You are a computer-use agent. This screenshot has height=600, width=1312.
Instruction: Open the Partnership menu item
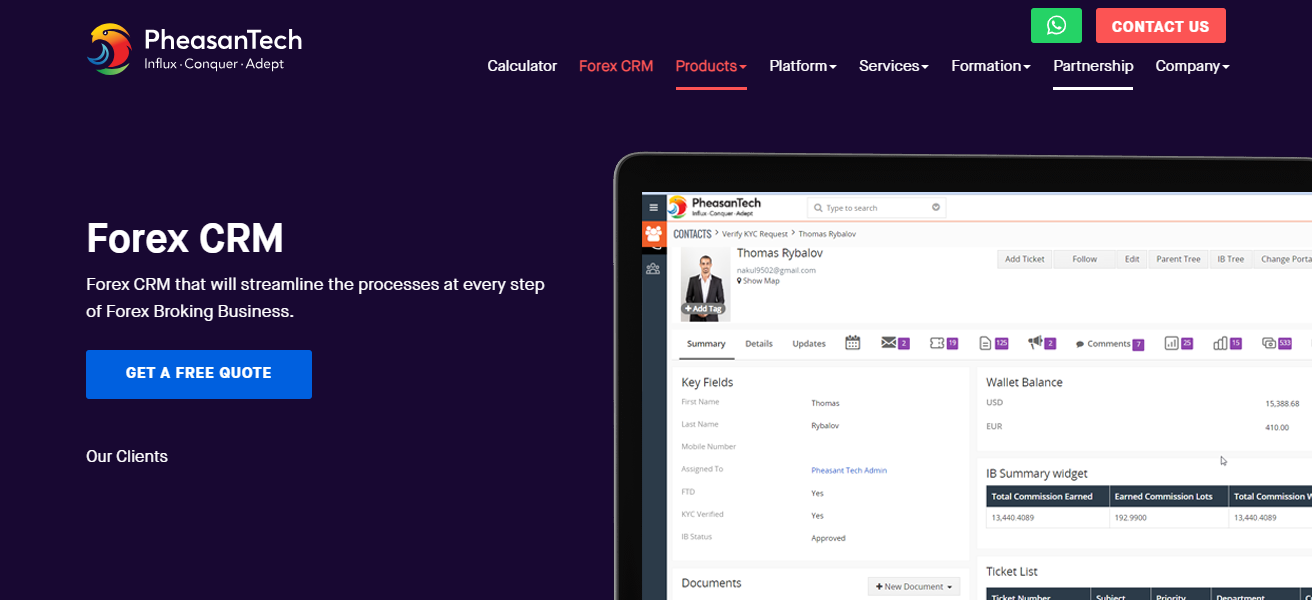[1093, 66]
